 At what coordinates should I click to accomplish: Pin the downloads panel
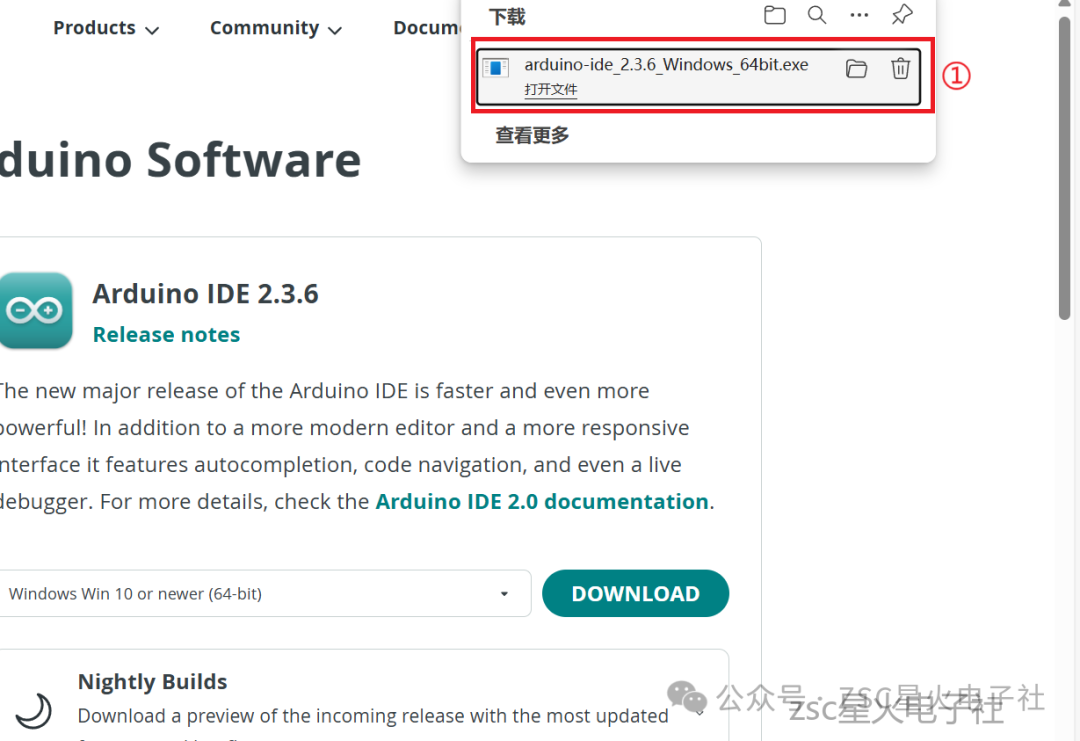coord(902,14)
